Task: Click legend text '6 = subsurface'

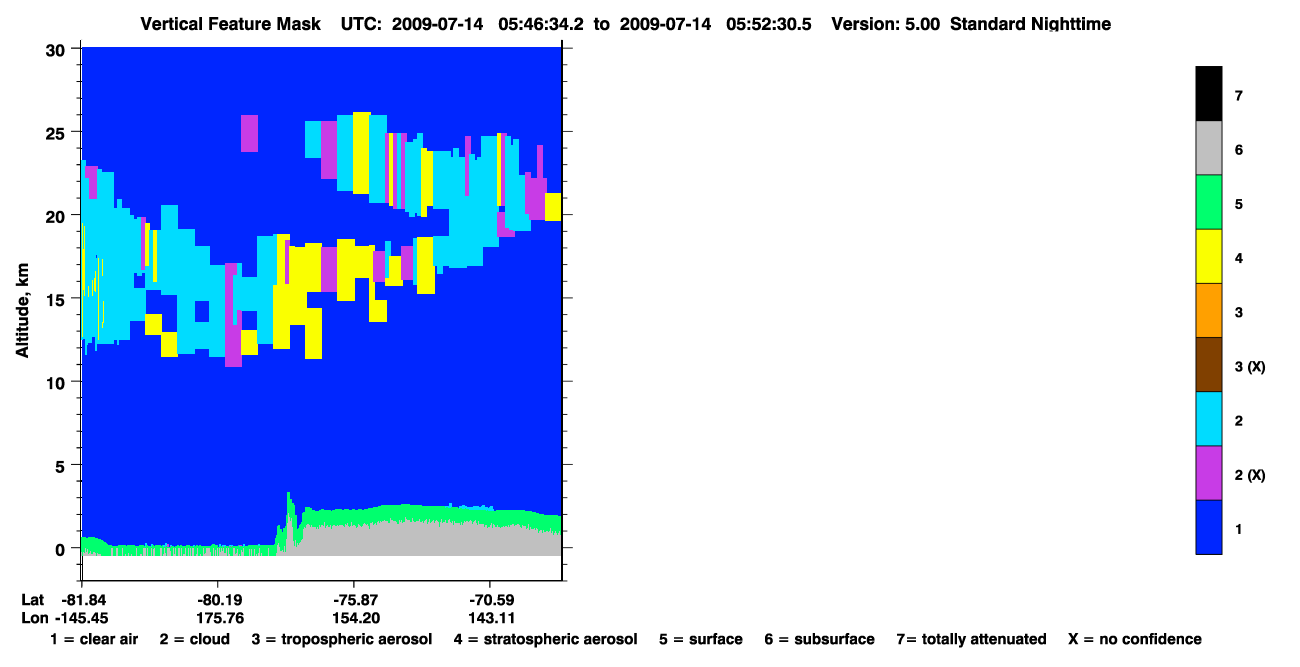Action: pyautogui.click(x=819, y=639)
